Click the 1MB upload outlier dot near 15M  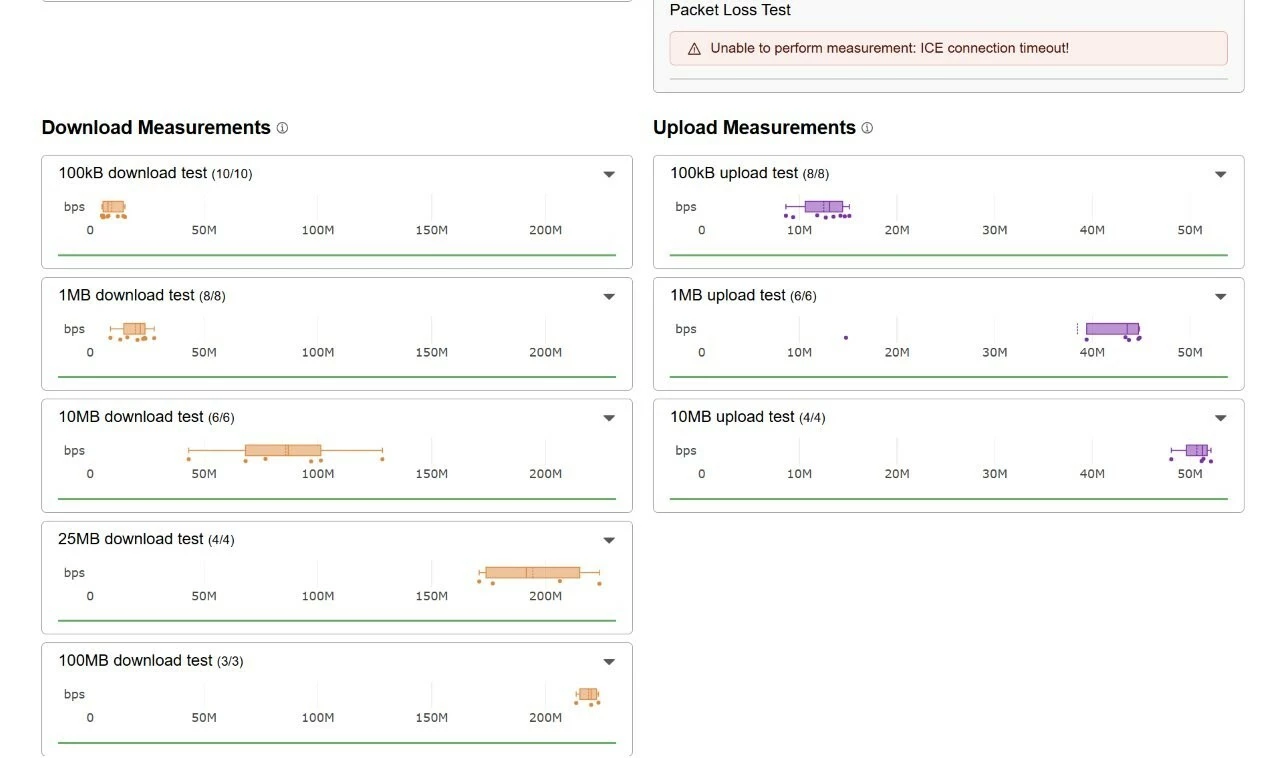click(x=846, y=337)
